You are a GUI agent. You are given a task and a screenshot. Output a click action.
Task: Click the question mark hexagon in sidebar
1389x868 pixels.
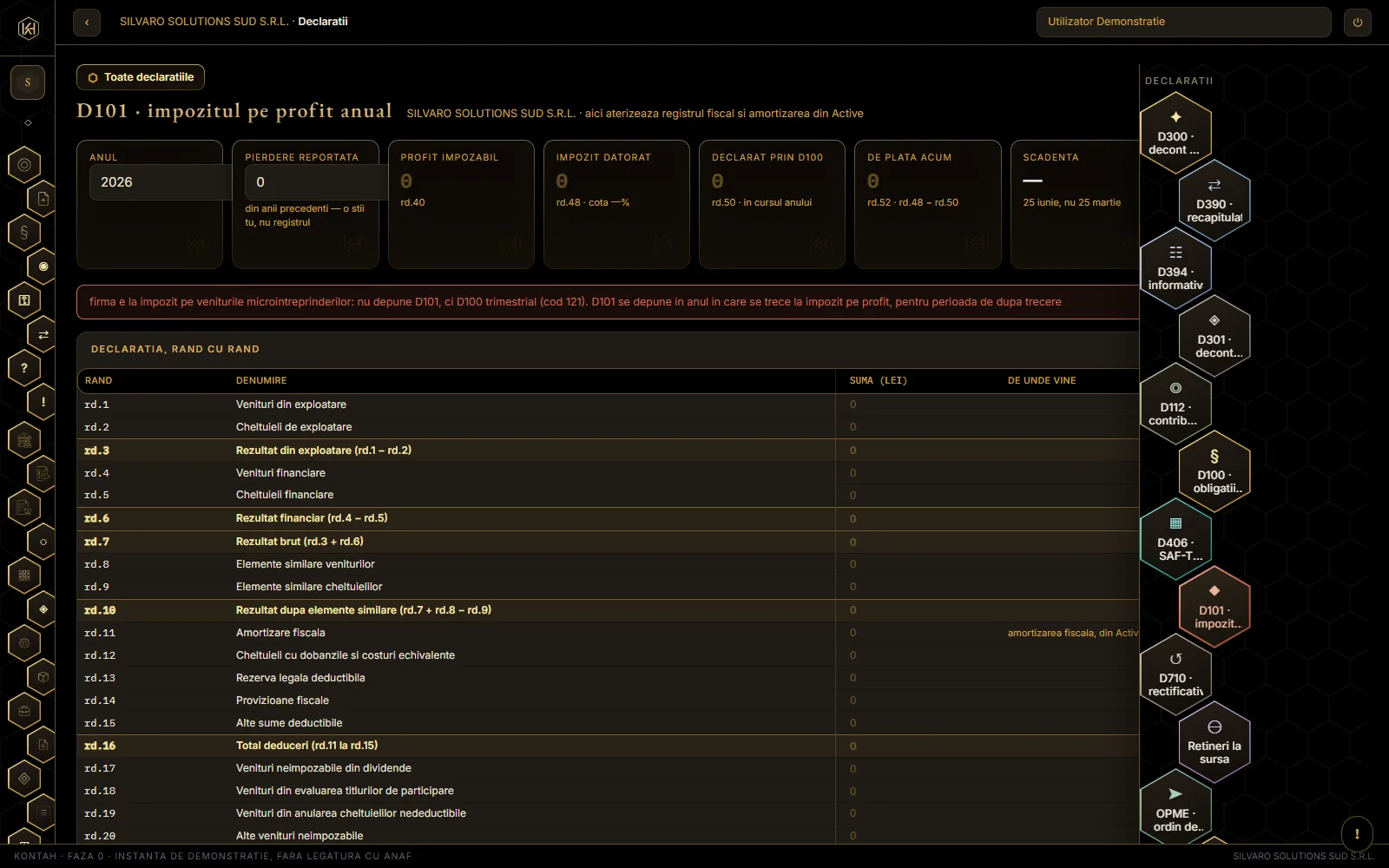point(24,368)
